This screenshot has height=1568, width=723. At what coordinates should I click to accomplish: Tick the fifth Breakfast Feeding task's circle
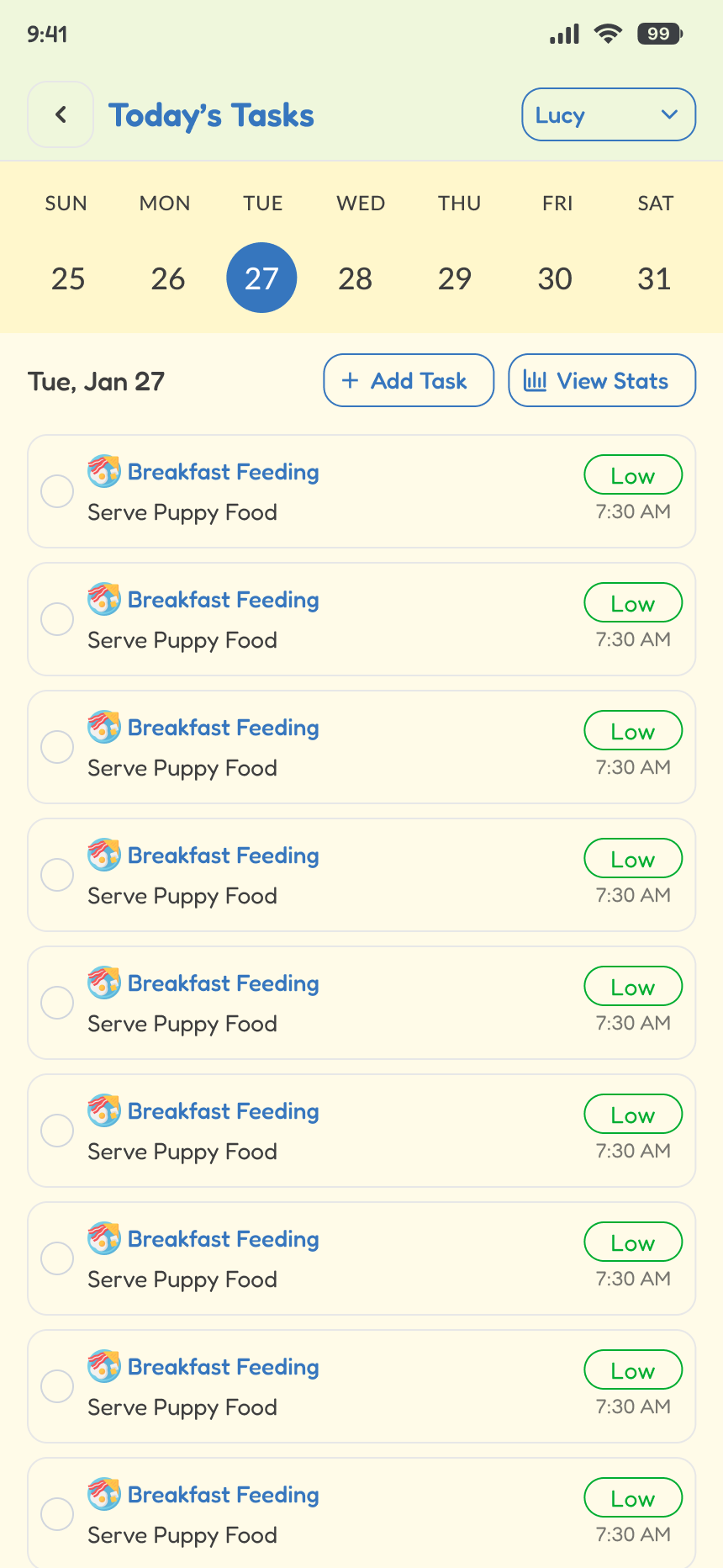pos(57,1003)
